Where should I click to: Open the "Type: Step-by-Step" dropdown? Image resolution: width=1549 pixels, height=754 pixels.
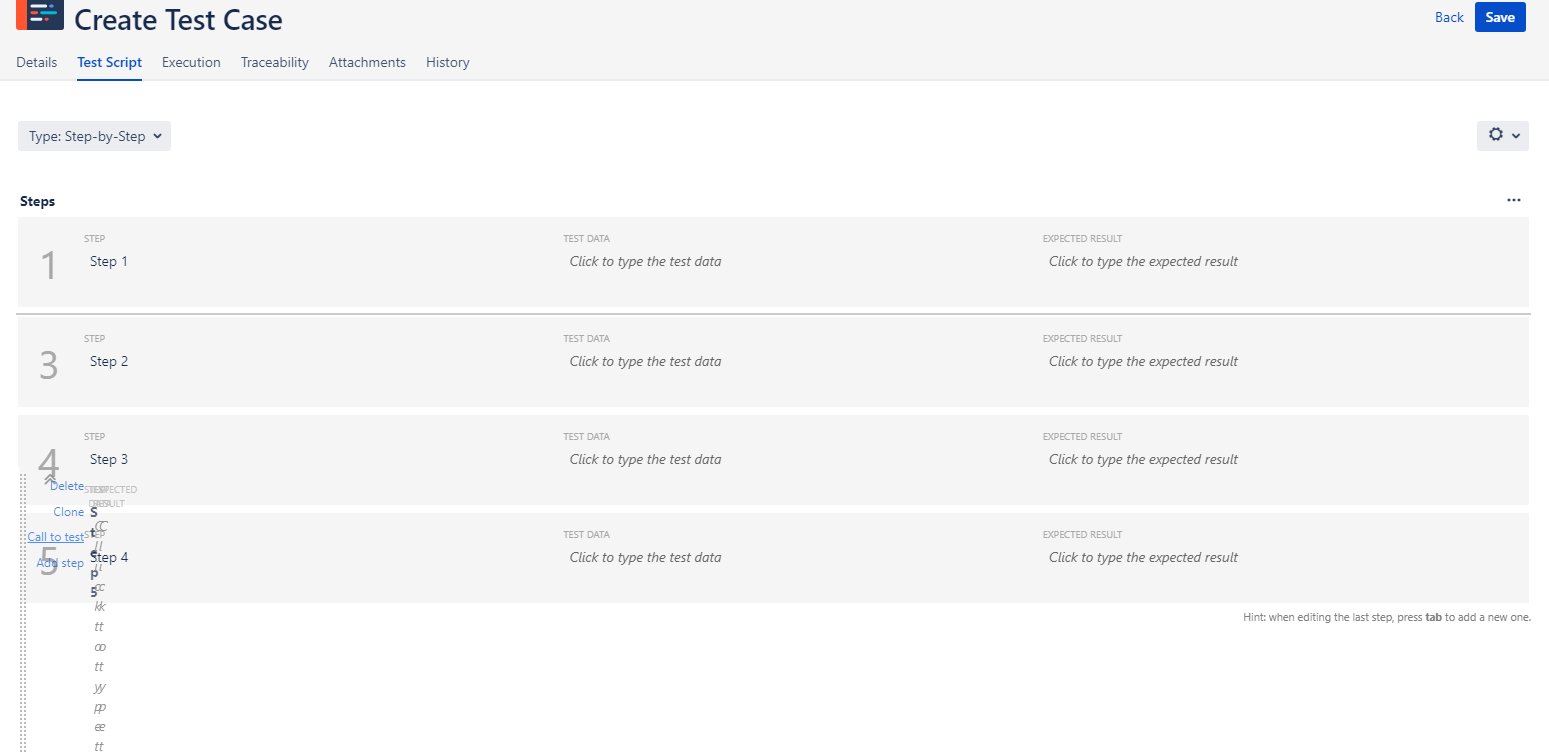(93, 135)
